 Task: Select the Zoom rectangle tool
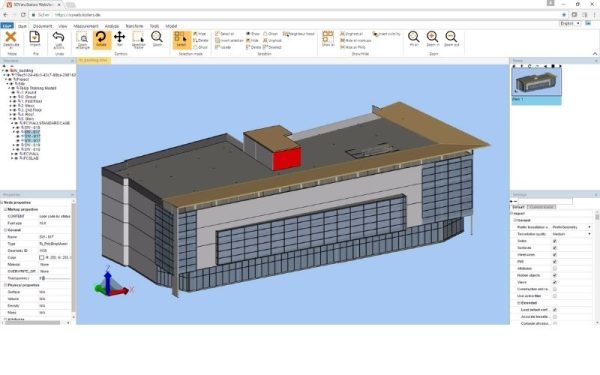[82, 38]
